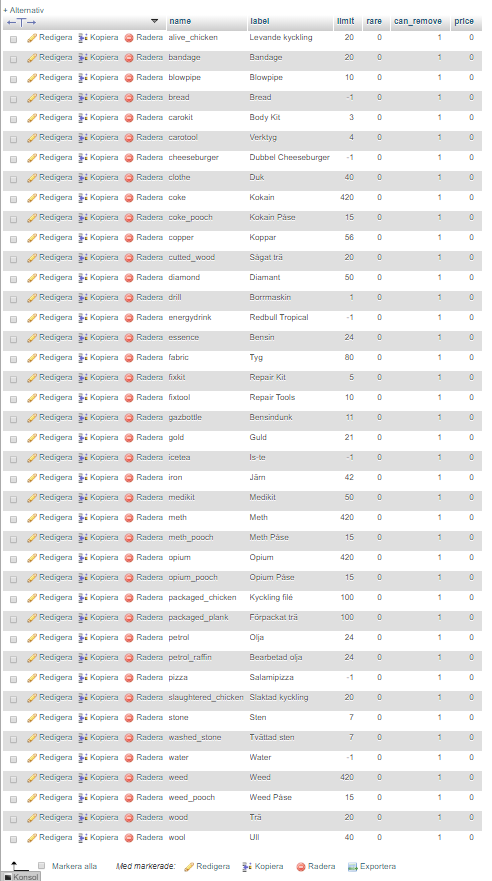Sort by the limit column header
492x881 pixels.
tap(345, 21)
